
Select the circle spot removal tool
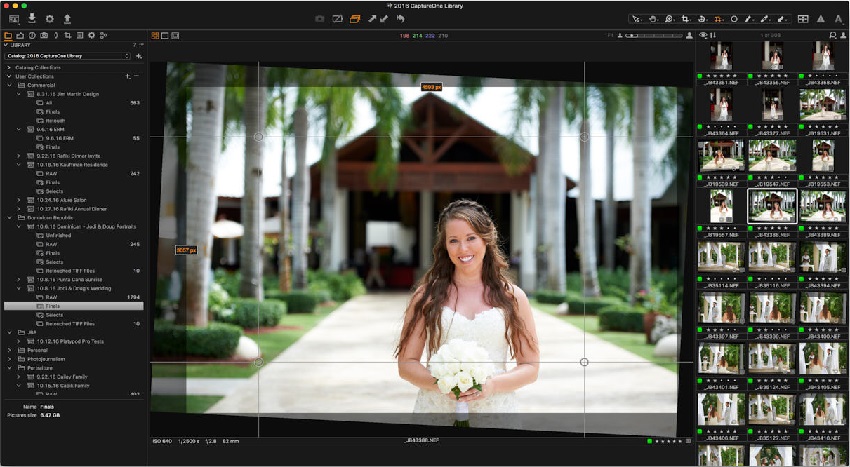coord(734,19)
